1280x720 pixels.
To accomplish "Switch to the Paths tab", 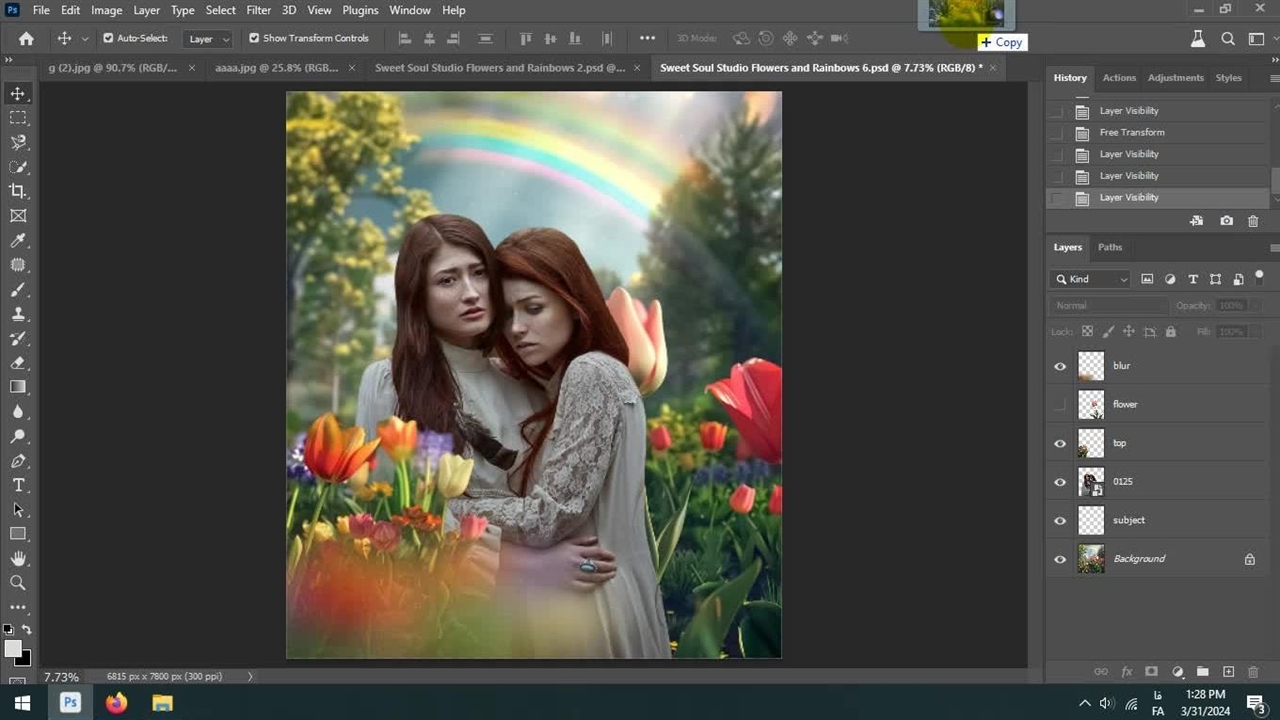I will pyautogui.click(x=1109, y=247).
